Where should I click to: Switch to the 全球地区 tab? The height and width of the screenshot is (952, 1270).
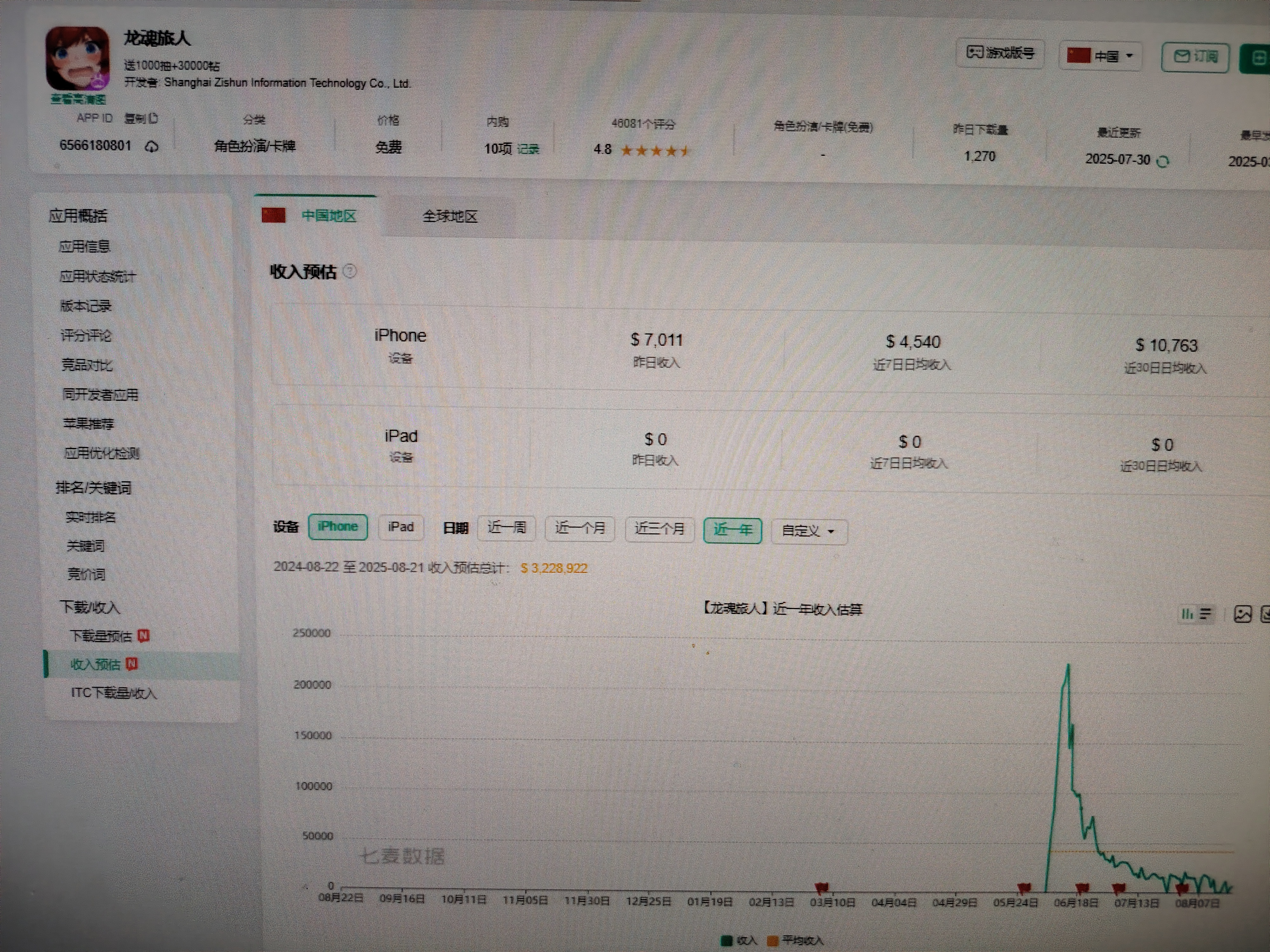450,216
